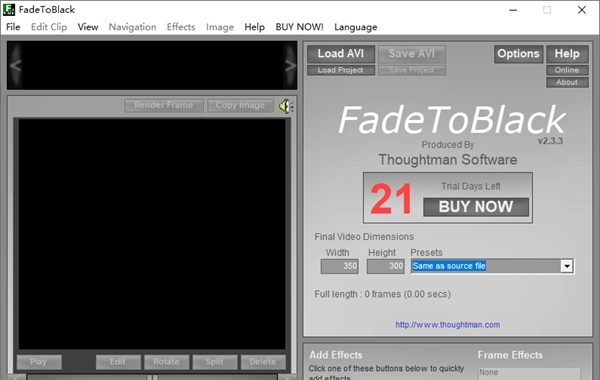The width and height of the screenshot is (600, 380).
Task: Toggle the audio speaker icon
Action: 286,106
